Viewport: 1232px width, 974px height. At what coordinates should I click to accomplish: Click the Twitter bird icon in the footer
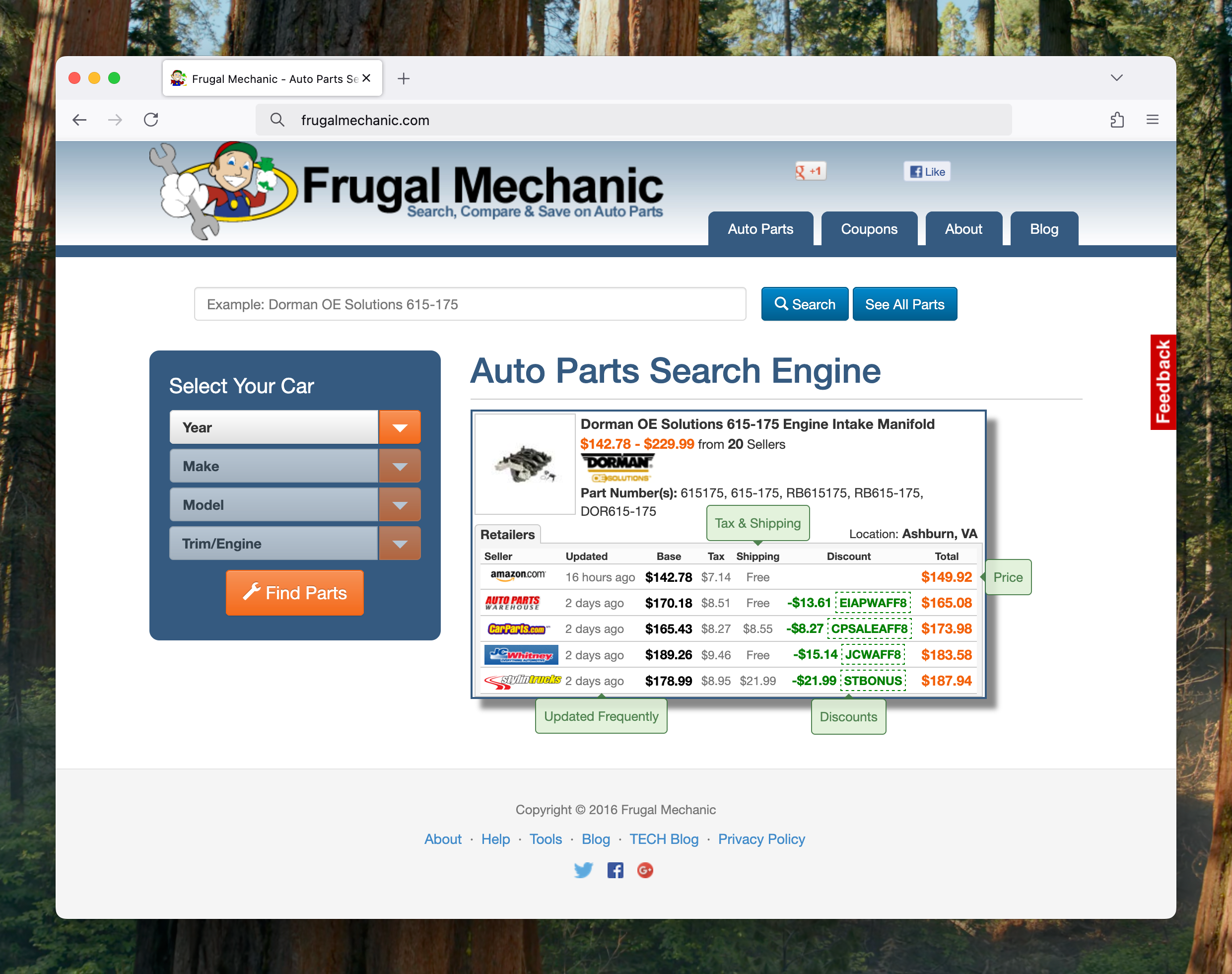[583, 870]
